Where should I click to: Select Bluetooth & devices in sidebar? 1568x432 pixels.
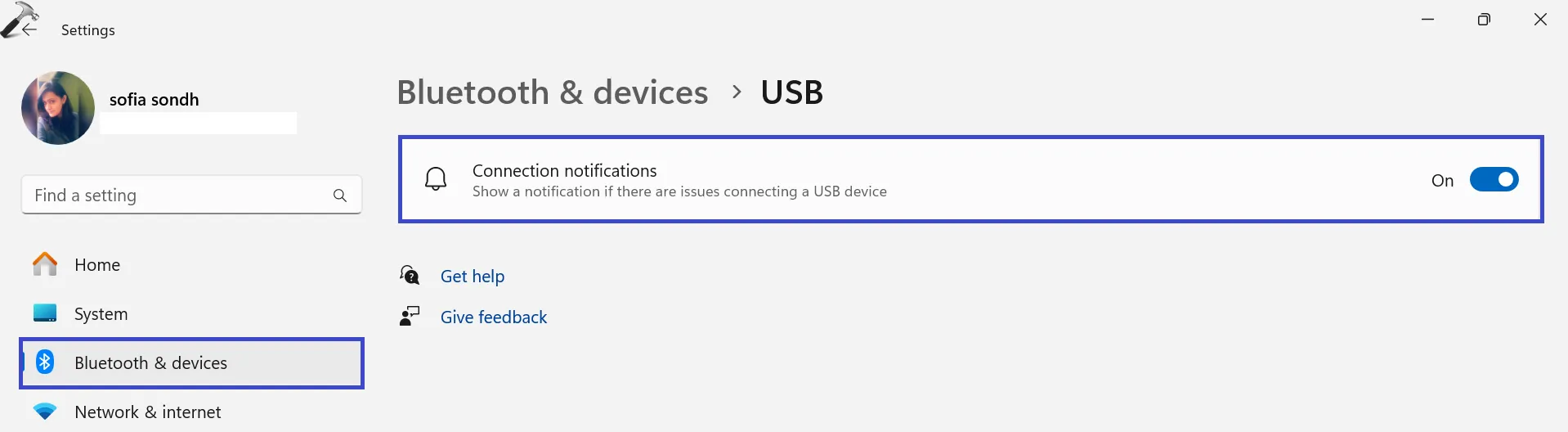pos(150,363)
